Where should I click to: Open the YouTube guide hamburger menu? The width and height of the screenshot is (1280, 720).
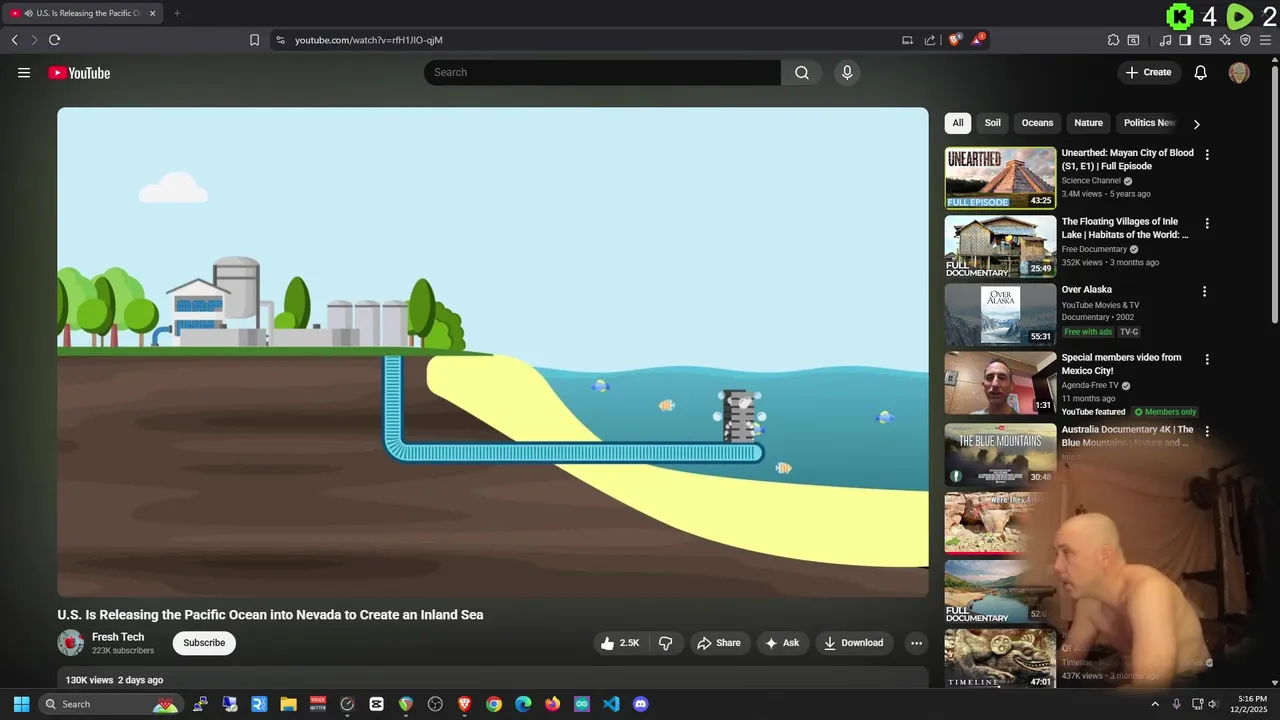pos(24,72)
